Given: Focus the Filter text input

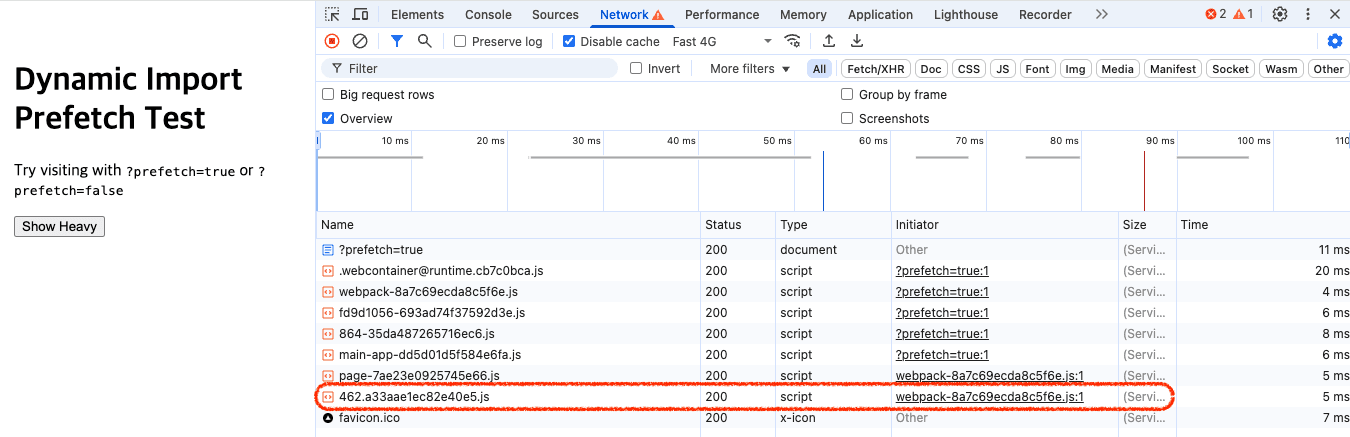Looking at the screenshot, I should [x=480, y=69].
